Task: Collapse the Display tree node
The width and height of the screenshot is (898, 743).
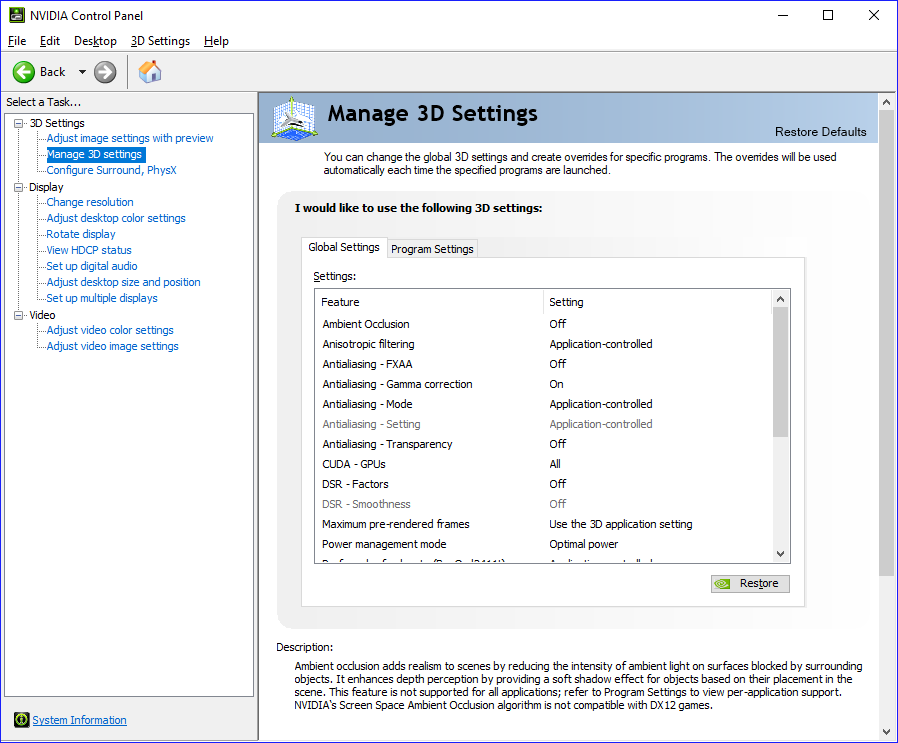Action: point(18,187)
